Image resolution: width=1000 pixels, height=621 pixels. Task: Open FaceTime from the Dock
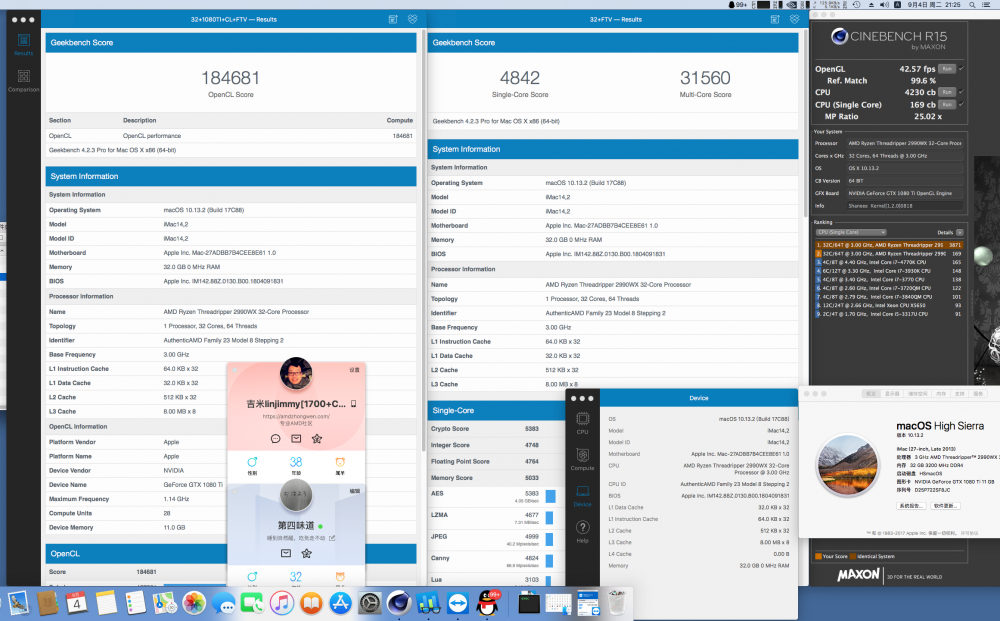pyautogui.click(x=252, y=603)
